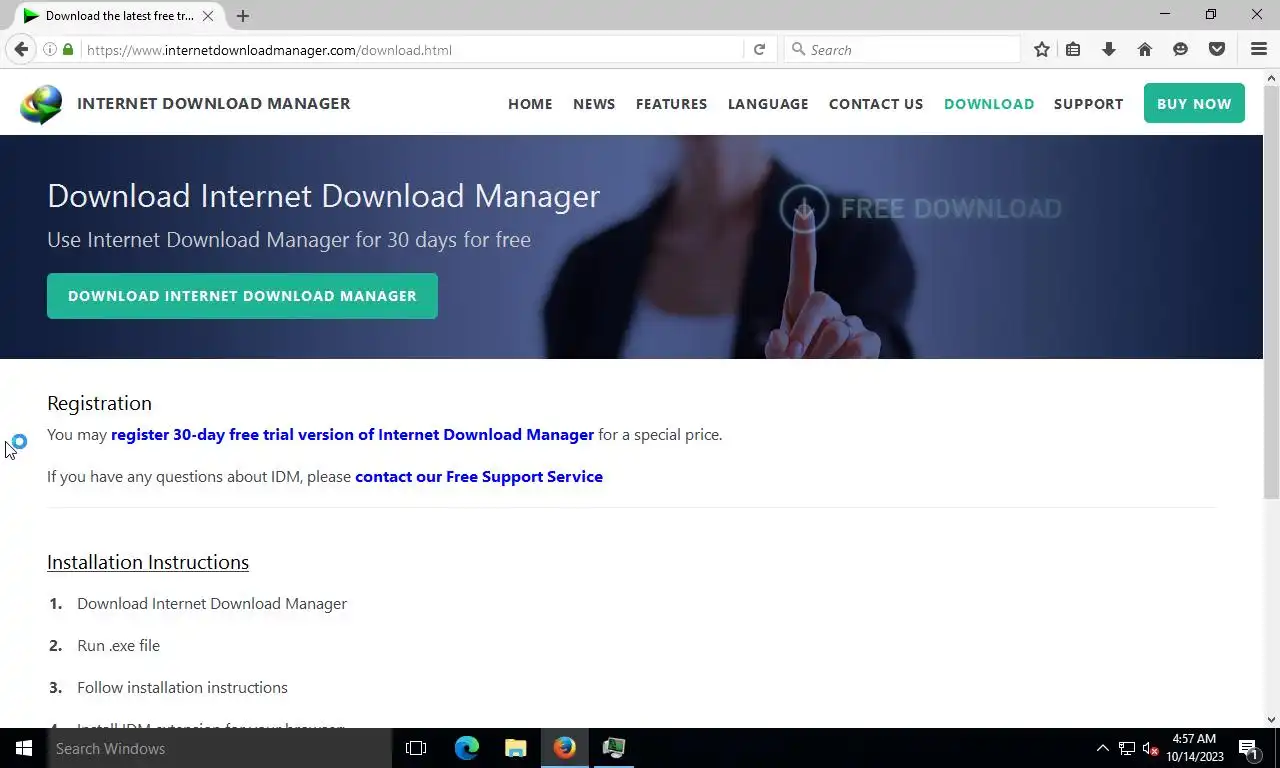The image size is (1280, 768).
Task: Open the SUPPORT page
Action: click(x=1088, y=104)
